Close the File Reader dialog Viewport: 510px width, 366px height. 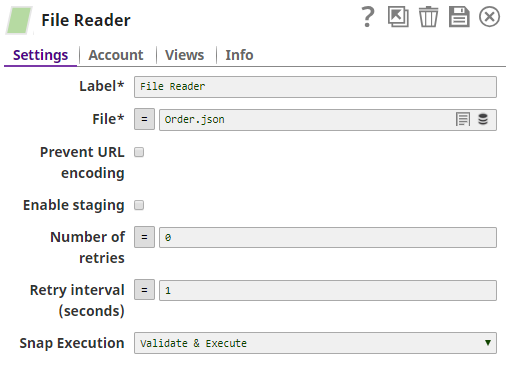489,17
